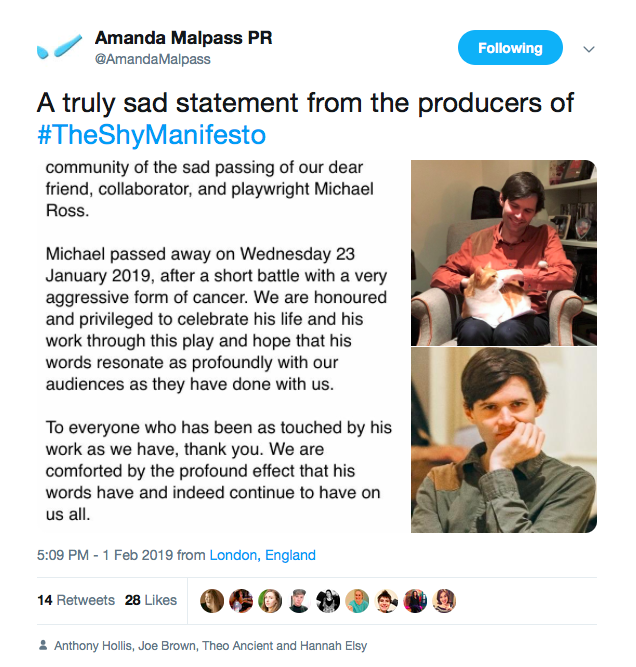Click the second liker avatar in row
The height and width of the screenshot is (667, 636).
[241, 600]
